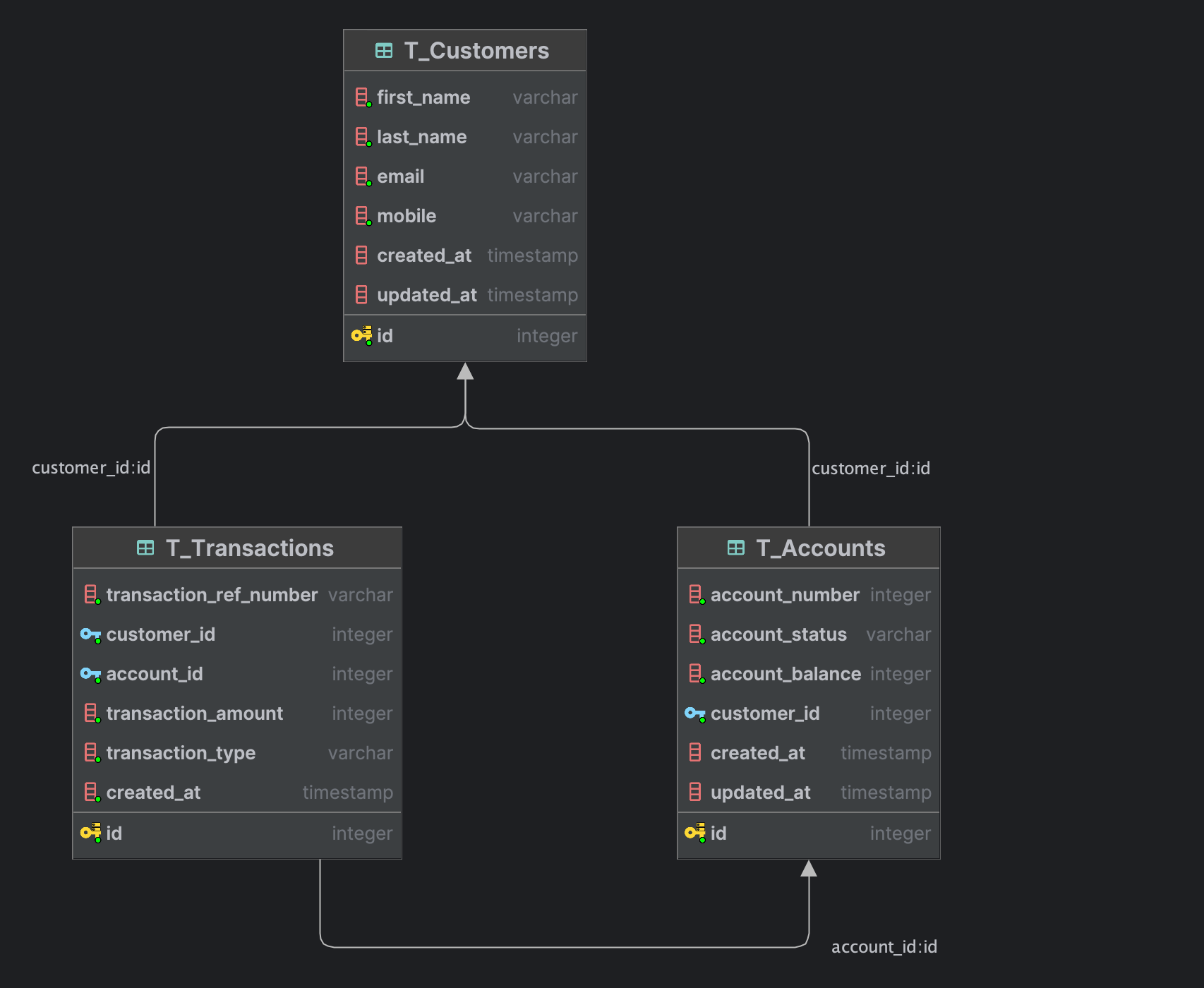Click the timestamp type of T_Transactions created_at
This screenshot has width=1204, height=988.
[x=348, y=793]
